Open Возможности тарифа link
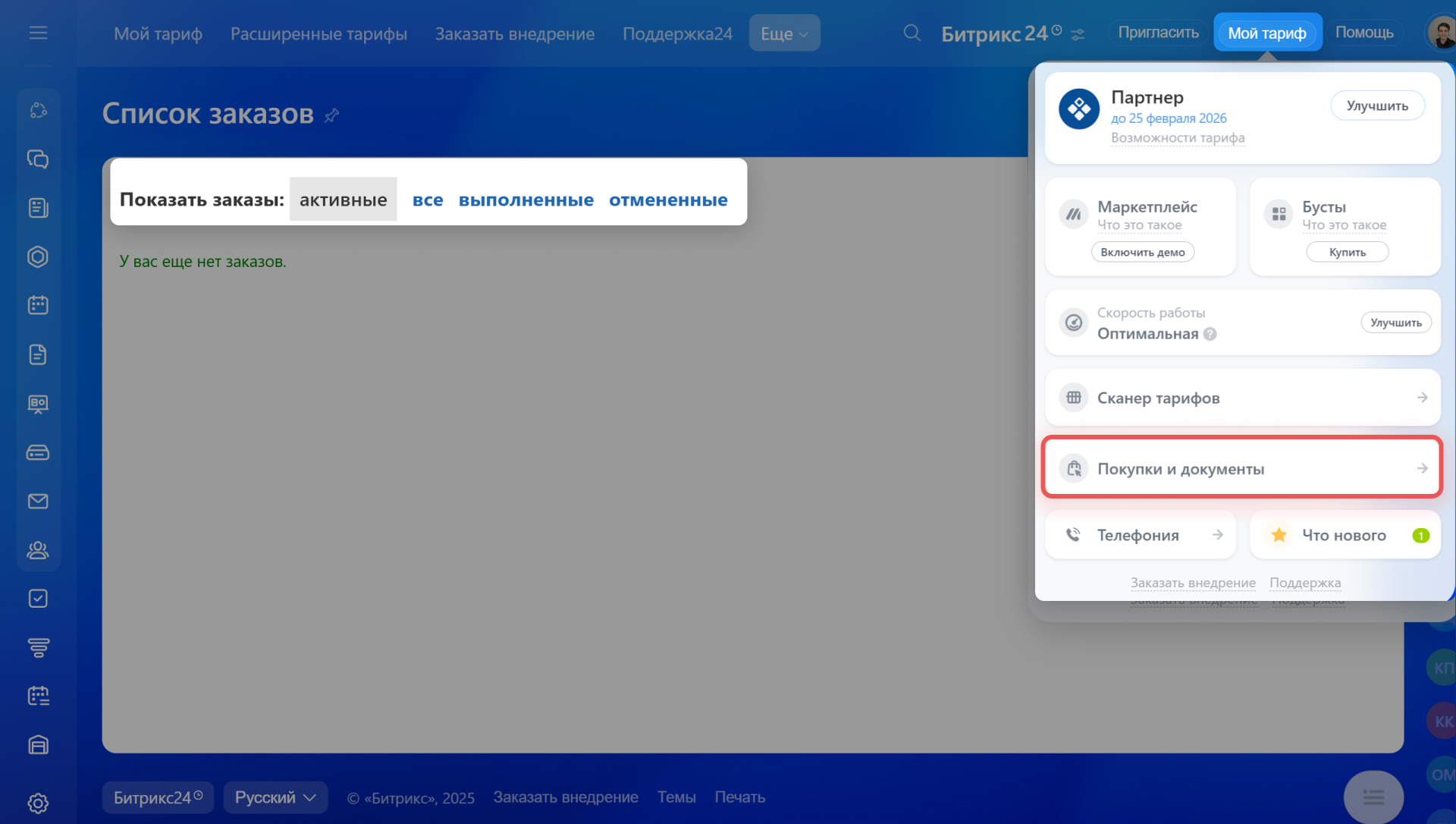This screenshot has height=824, width=1456. [1178, 138]
